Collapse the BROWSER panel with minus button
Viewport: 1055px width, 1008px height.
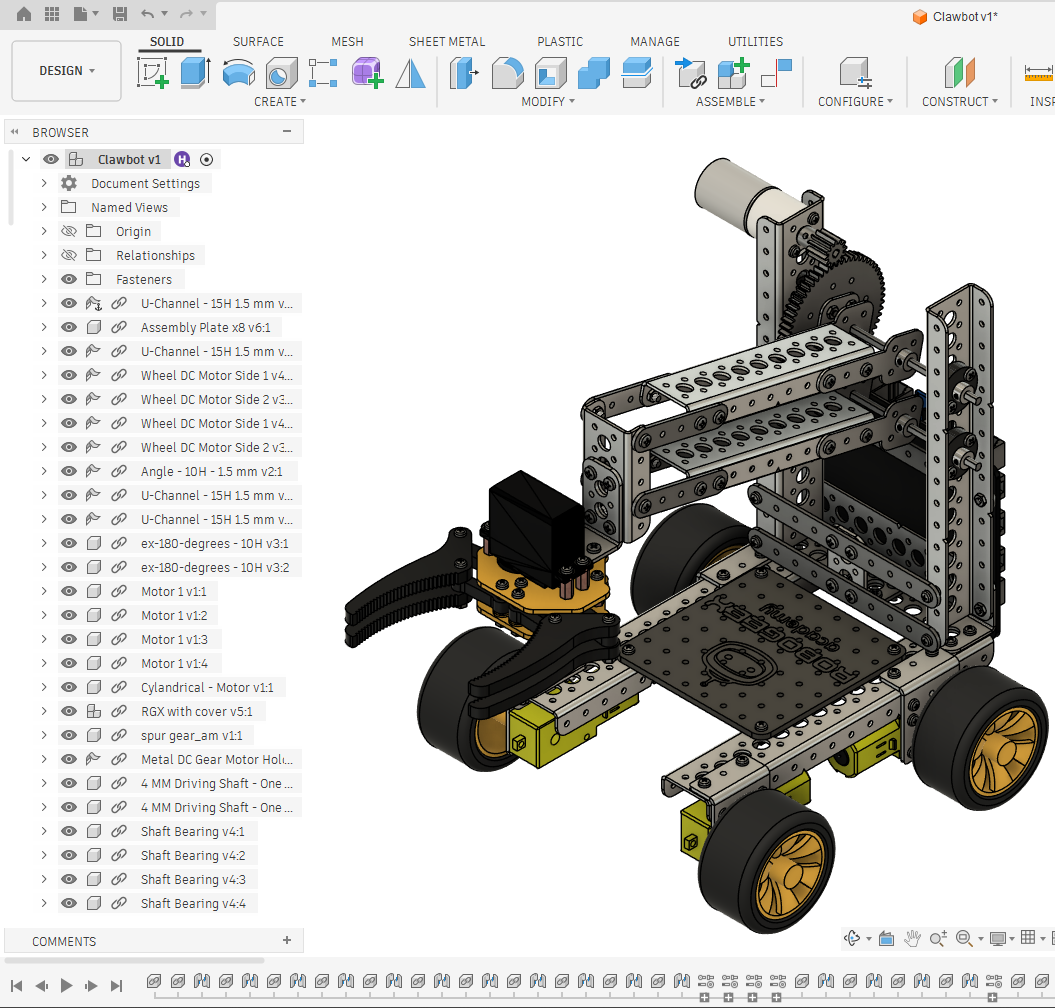click(287, 131)
